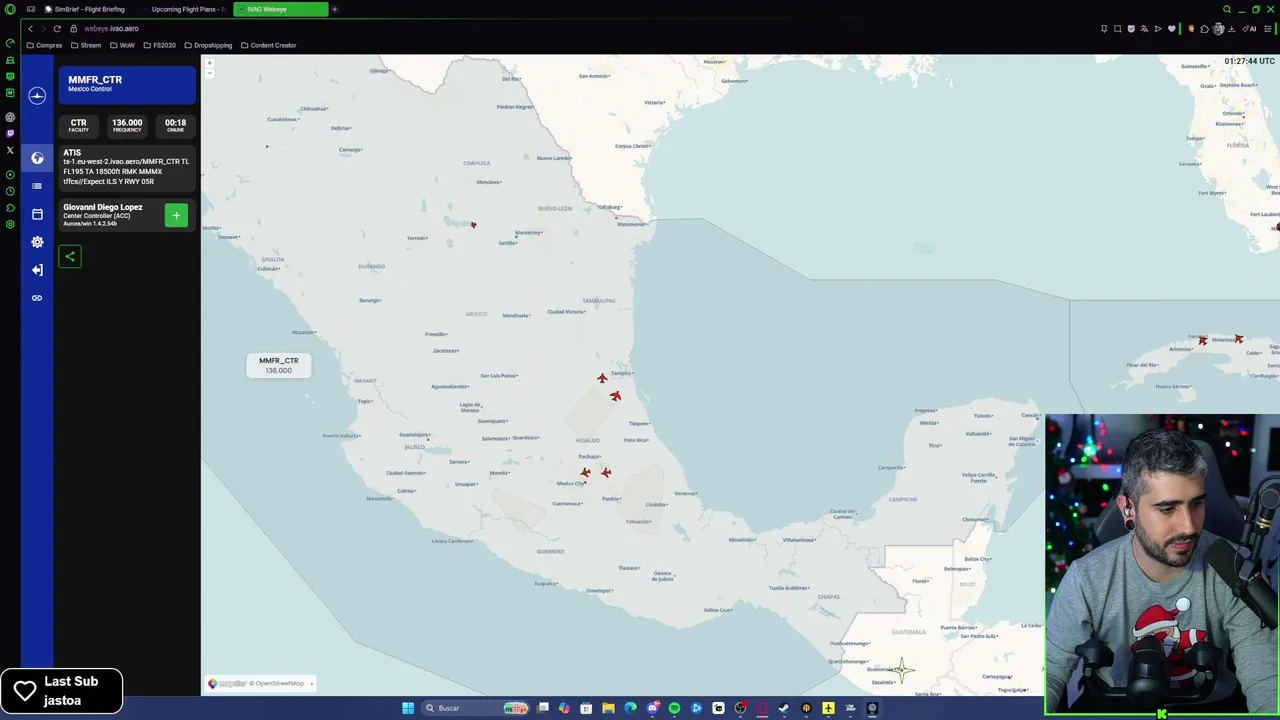The width and height of the screenshot is (1280, 720).
Task: Zoom out the map with minus
Action: click(x=210, y=73)
